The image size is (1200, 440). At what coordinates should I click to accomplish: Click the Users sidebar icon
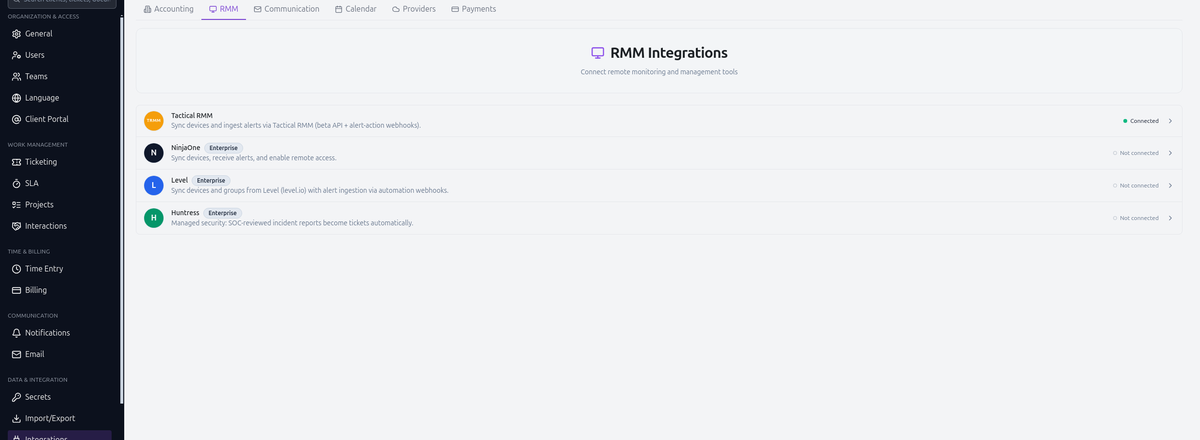[x=16, y=55]
